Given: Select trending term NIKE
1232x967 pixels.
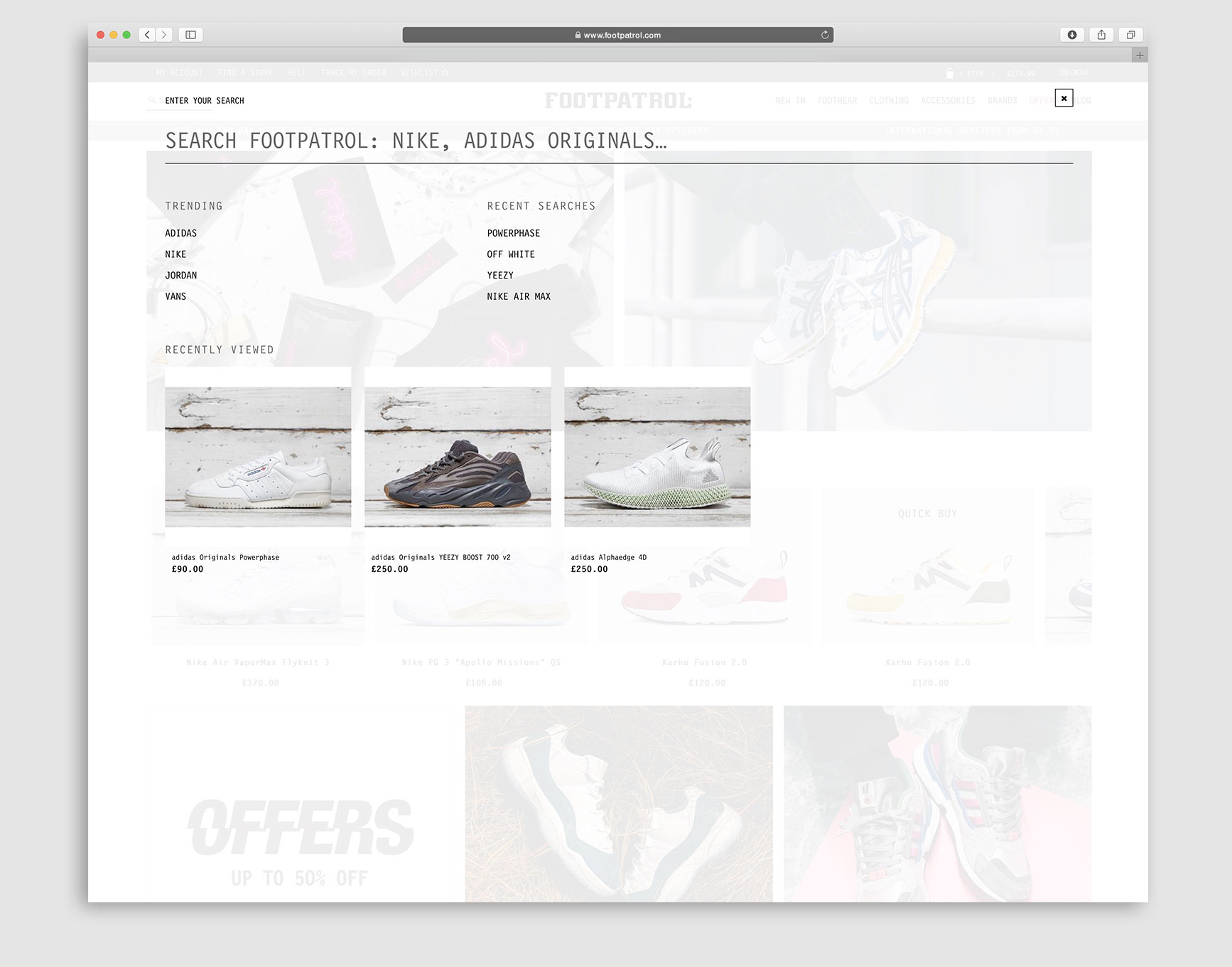Looking at the screenshot, I should click(175, 254).
